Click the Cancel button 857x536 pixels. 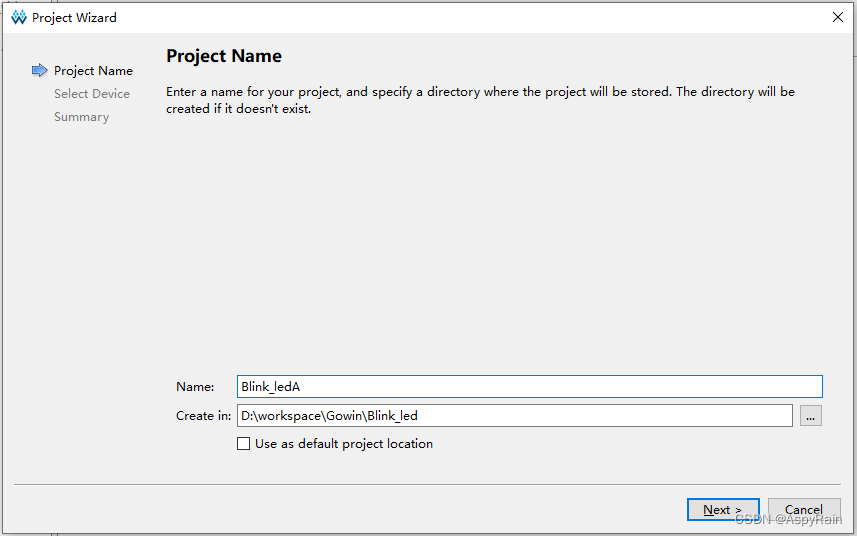coord(803,510)
